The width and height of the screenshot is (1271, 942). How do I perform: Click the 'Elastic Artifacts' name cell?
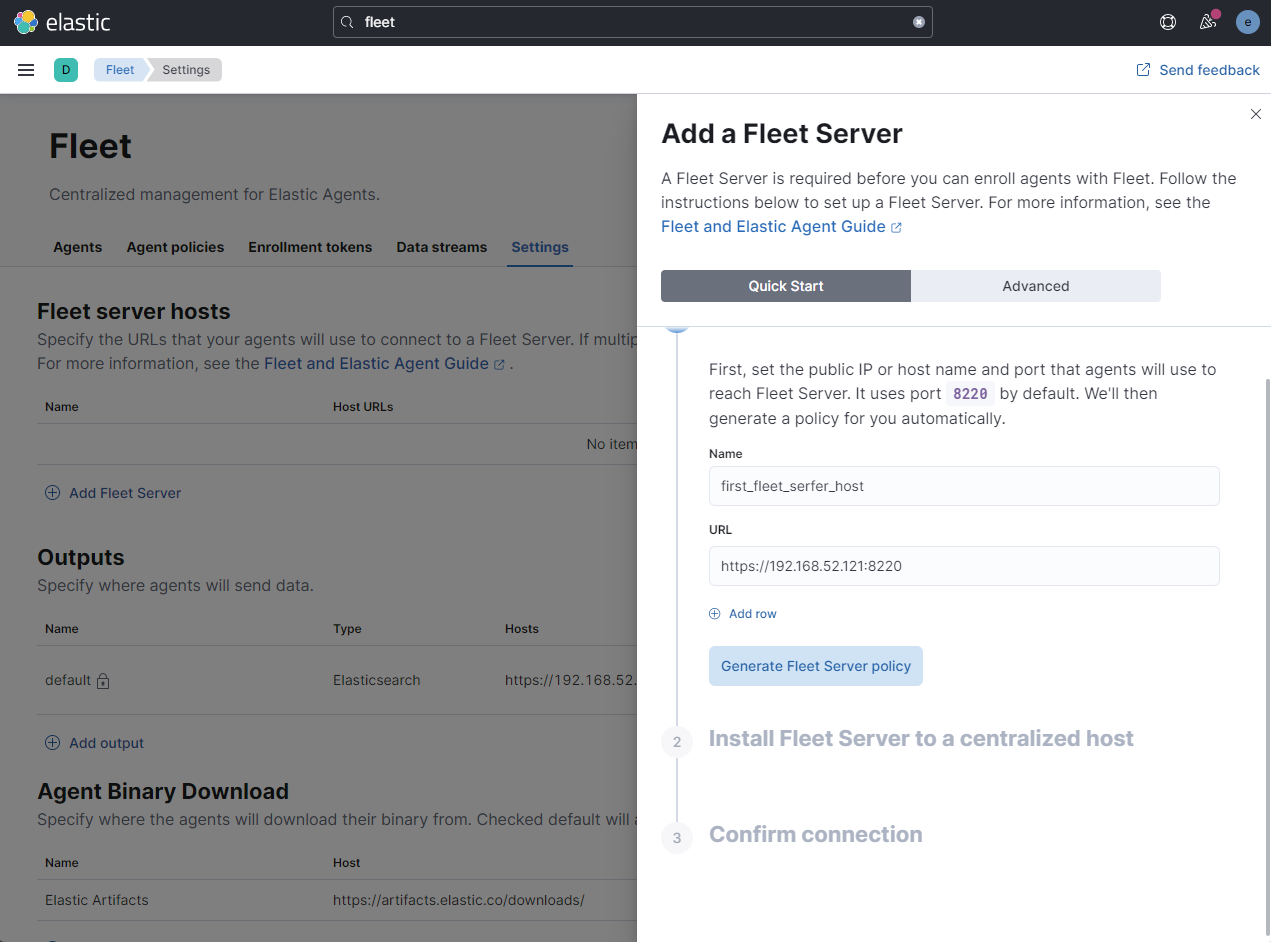click(x=97, y=900)
